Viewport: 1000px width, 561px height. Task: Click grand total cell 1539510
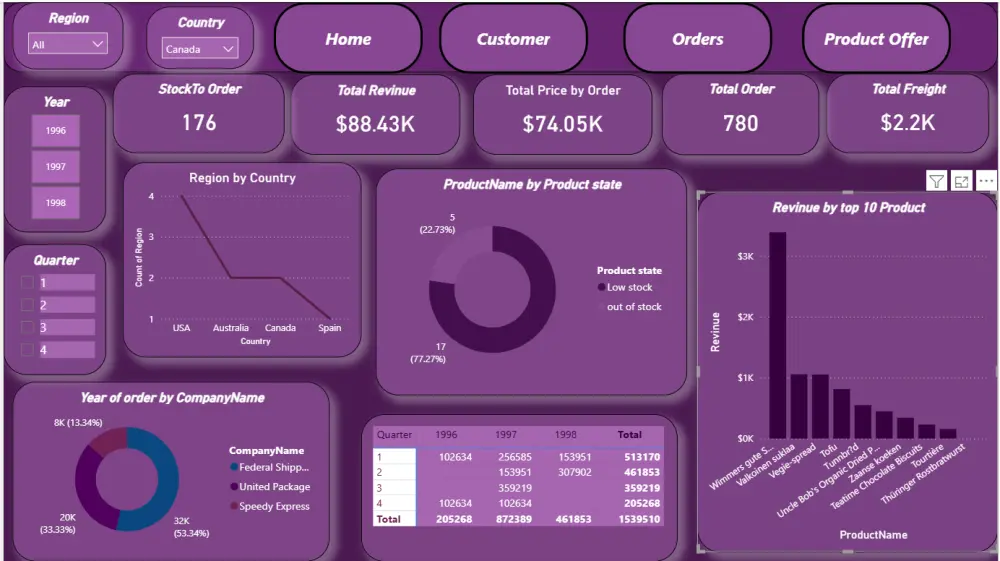click(639, 520)
